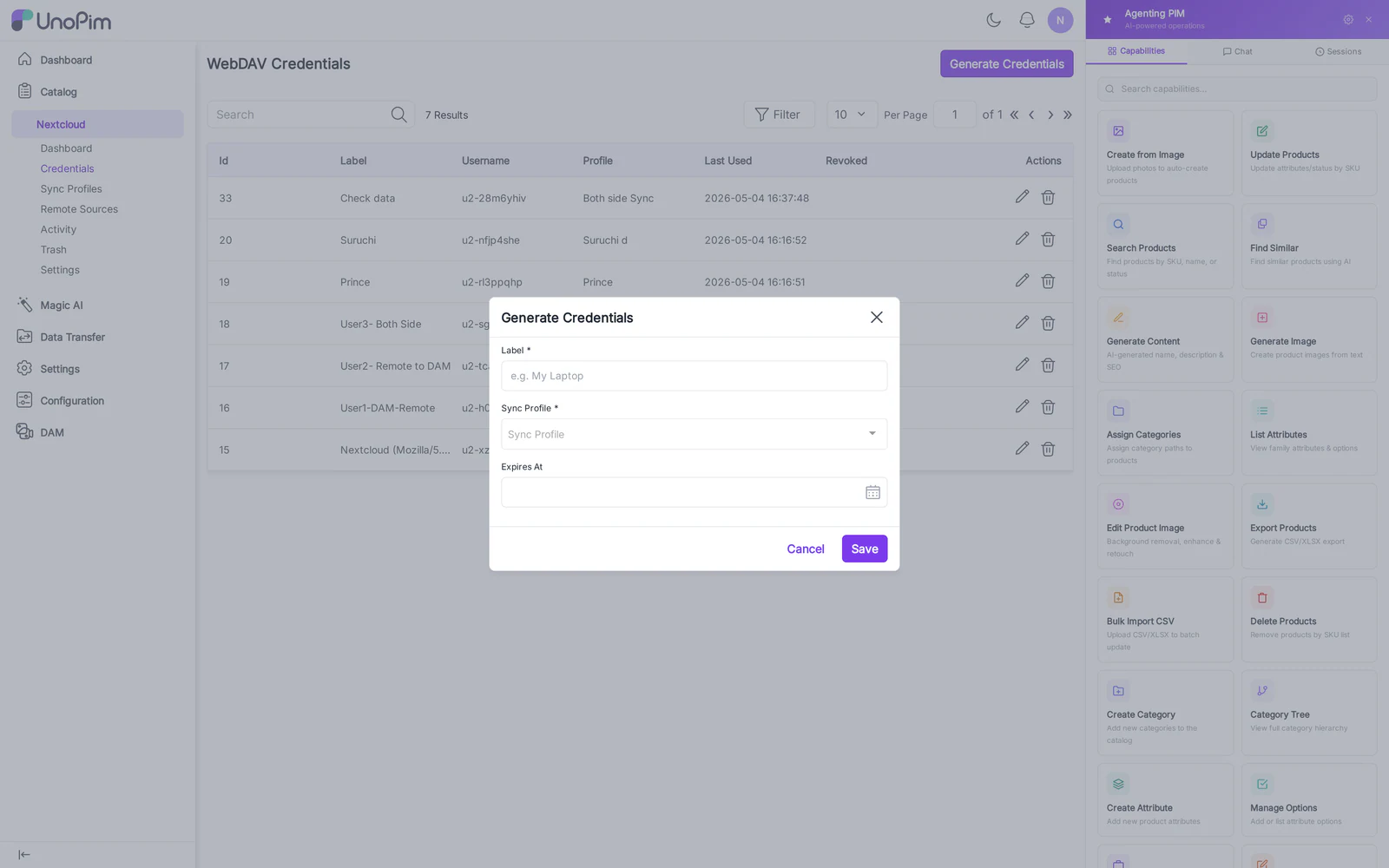Edit the Prince credential row

(1022, 281)
